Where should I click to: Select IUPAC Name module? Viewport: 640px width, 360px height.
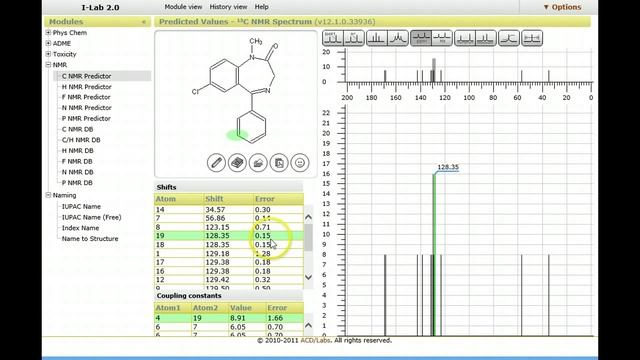click(x=81, y=207)
